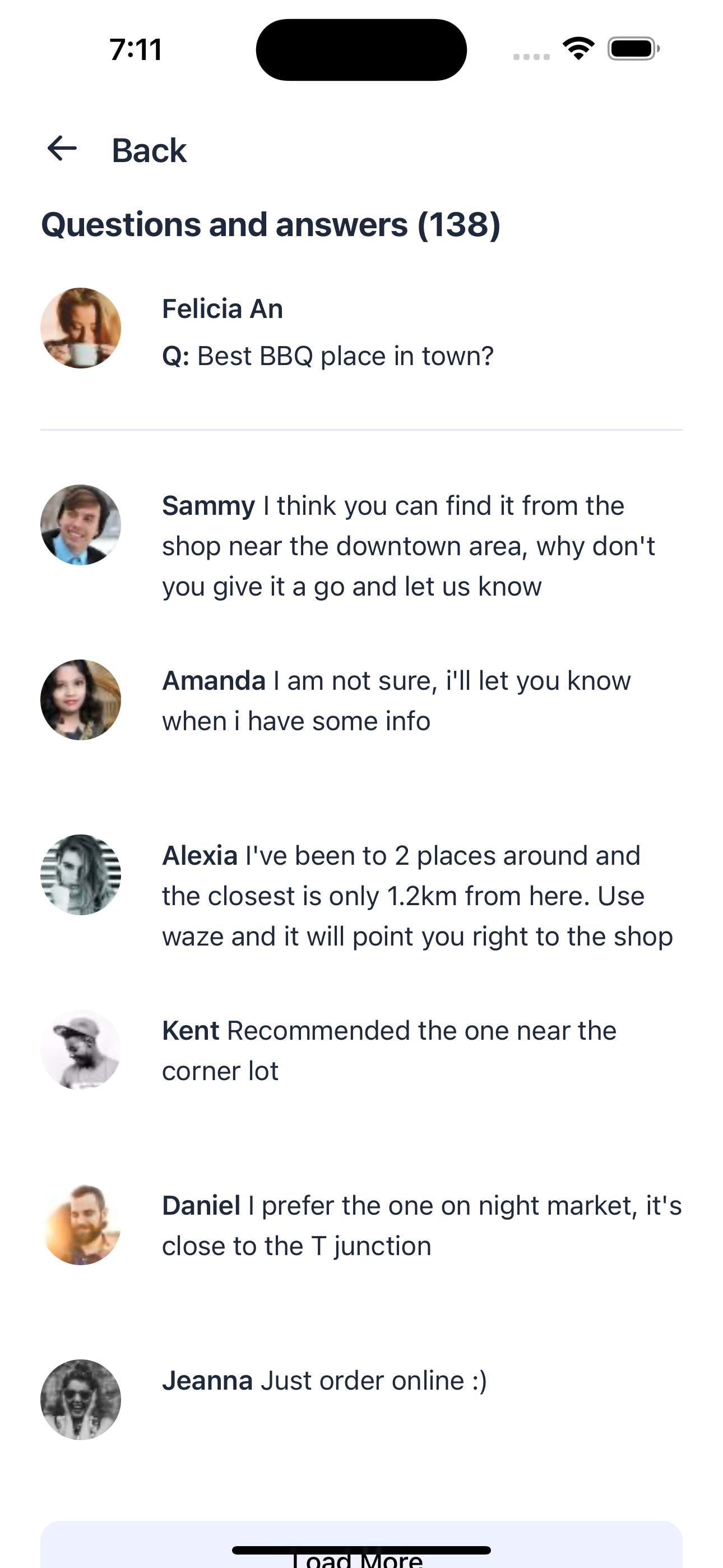Viewport: 723px width, 1568px height.
Task: Tap the Alexia username
Action: click(x=200, y=856)
